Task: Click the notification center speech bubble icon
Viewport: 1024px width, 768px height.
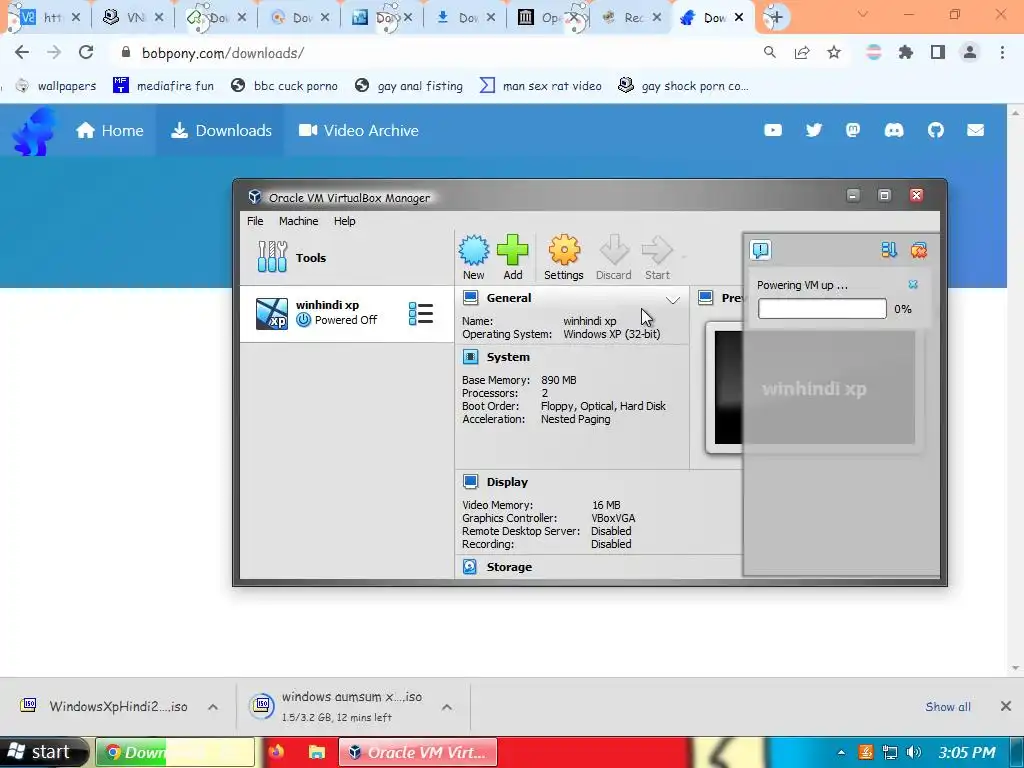Action: coord(761,250)
